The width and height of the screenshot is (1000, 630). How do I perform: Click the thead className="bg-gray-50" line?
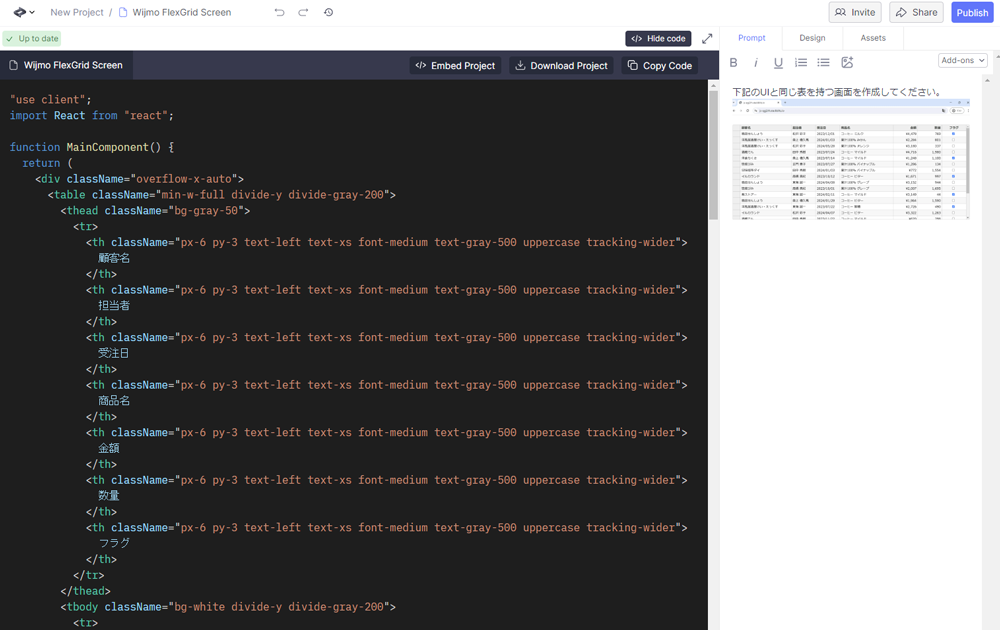(x=155, y=210)
